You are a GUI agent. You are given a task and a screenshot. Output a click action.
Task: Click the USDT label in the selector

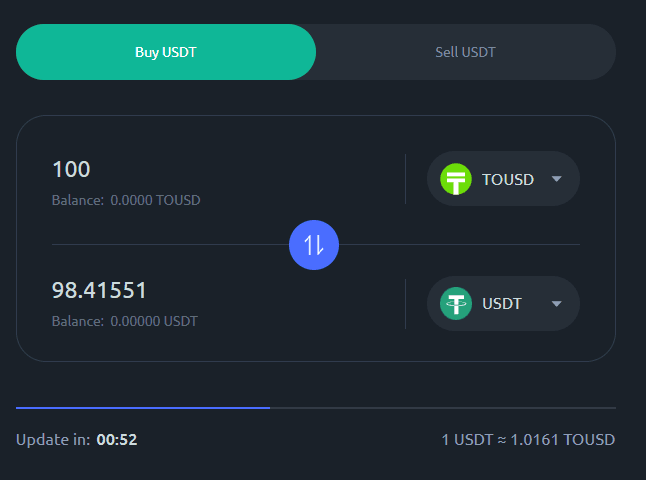point(502,304)
